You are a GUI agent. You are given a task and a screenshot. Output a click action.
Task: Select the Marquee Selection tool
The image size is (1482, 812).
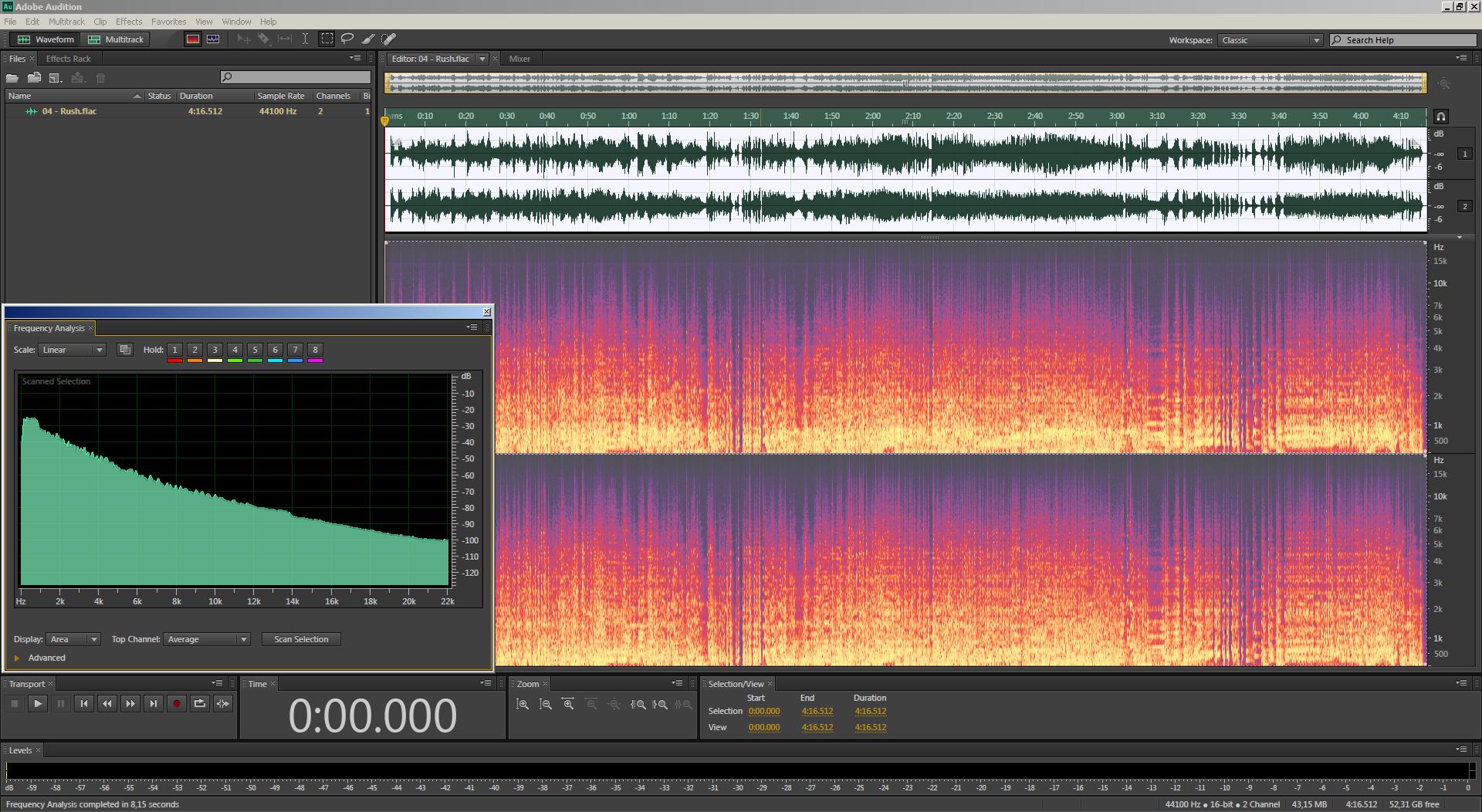pos(327,39)
